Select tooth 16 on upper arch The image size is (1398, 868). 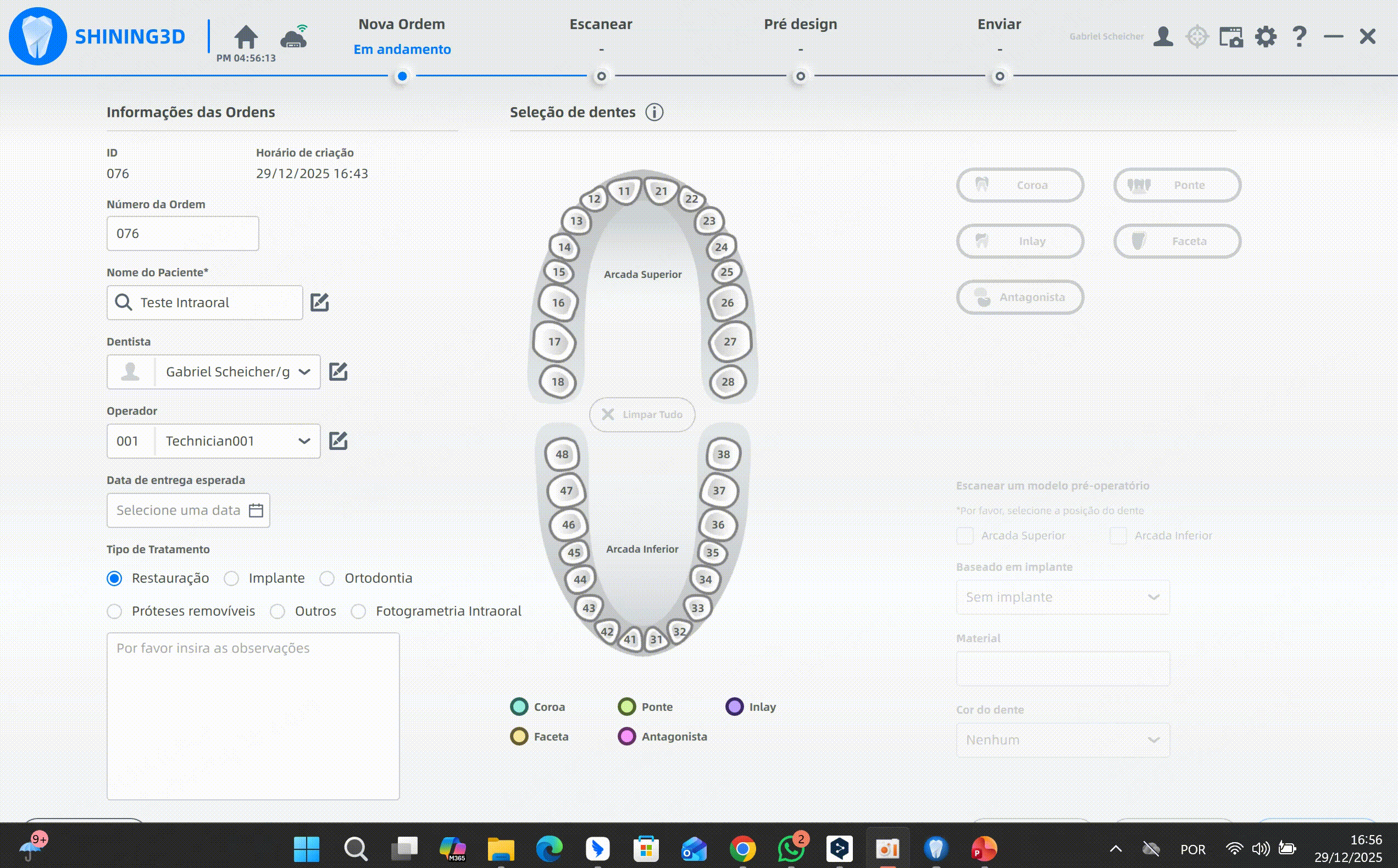pos(558,303)
